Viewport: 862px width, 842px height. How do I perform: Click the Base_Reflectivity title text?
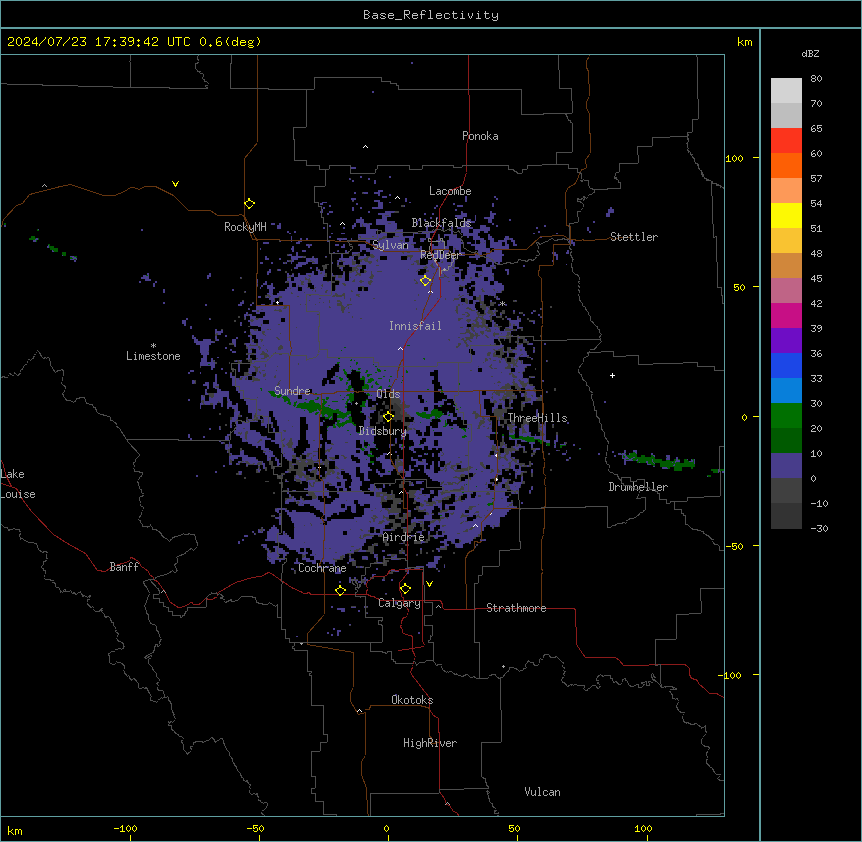point(431,15)
